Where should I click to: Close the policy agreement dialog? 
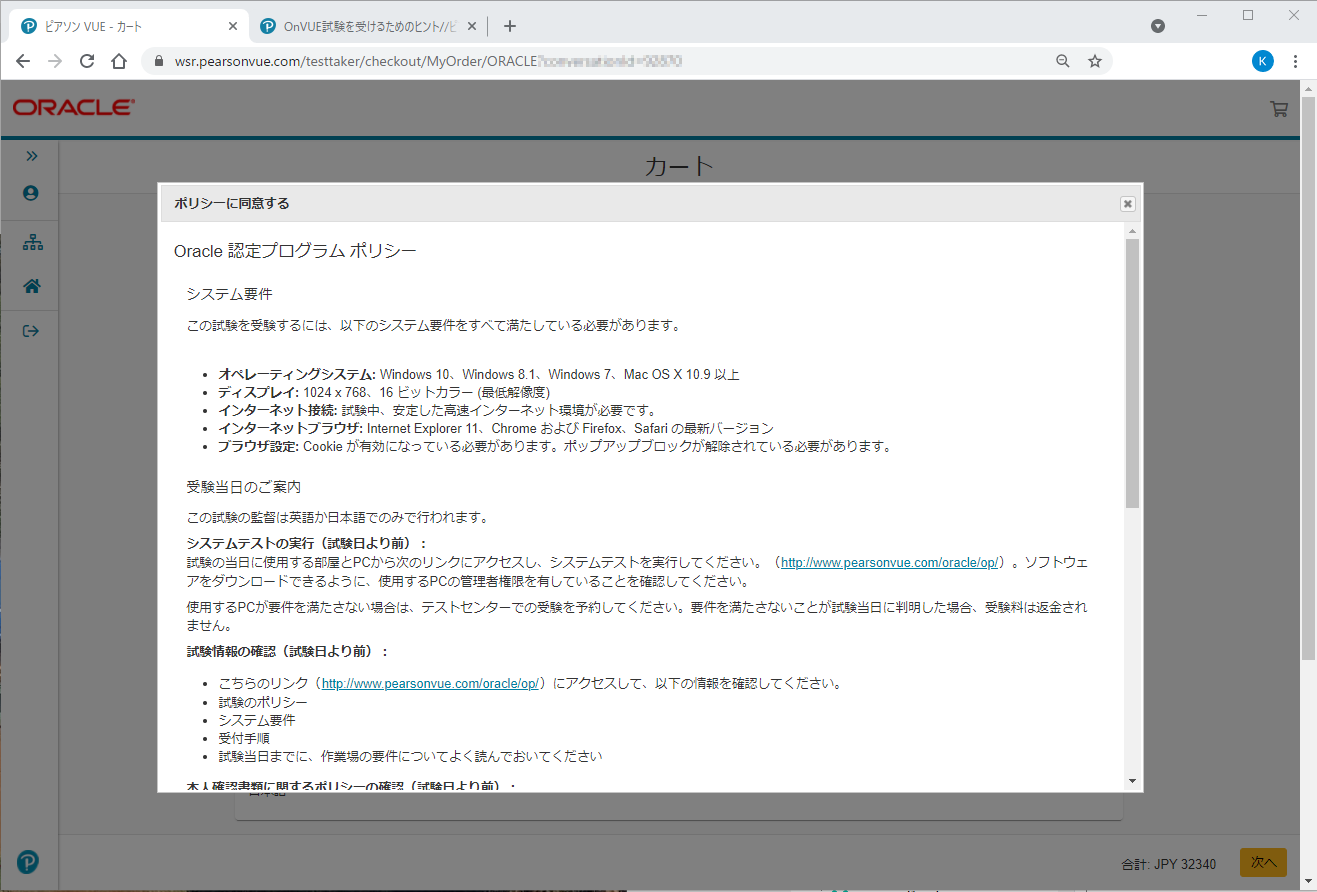1127,204
